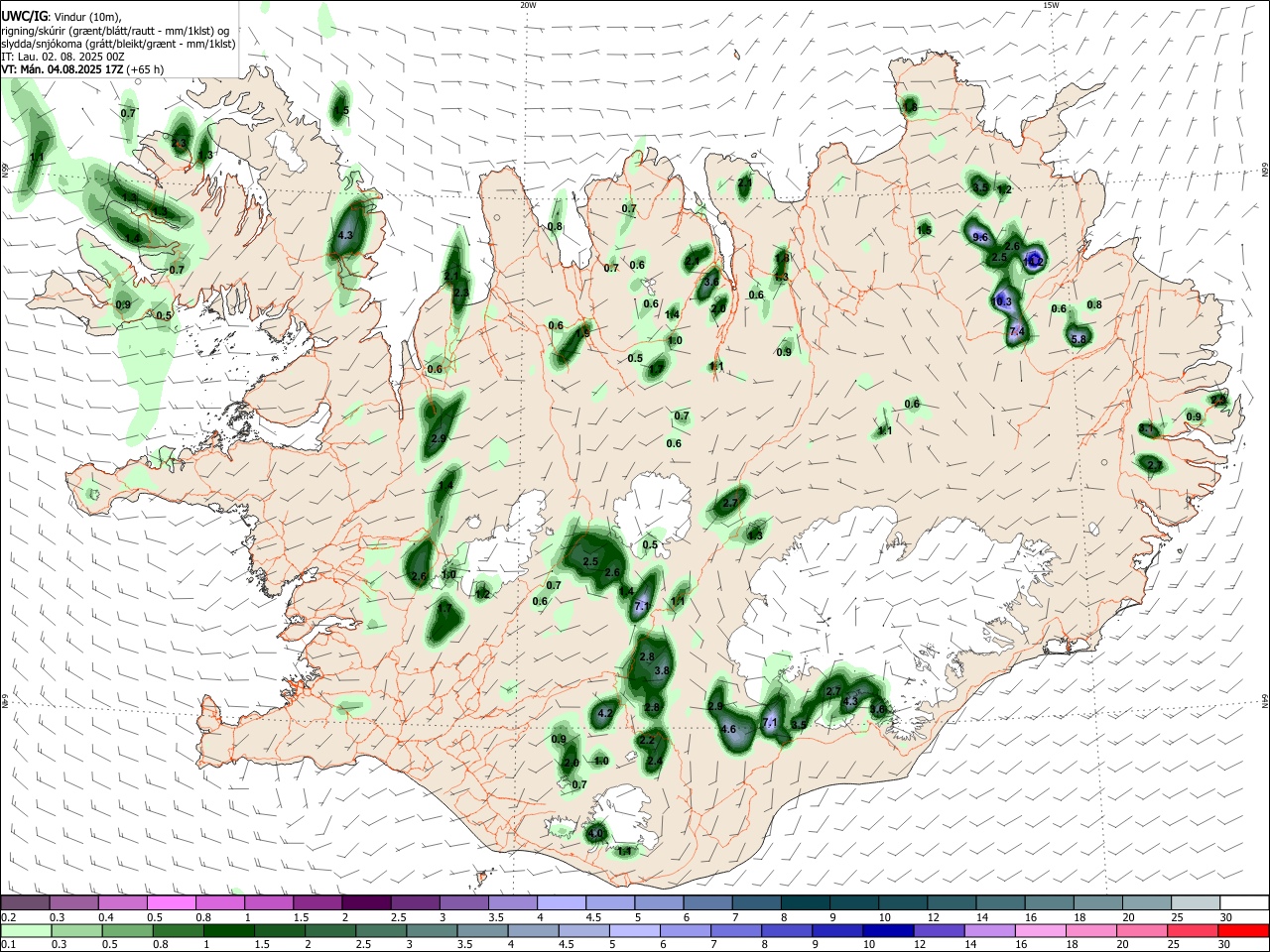
Task: Click the dark blue 10–12 swatch in the bottom legend row
Action: (x=886, y=931)
